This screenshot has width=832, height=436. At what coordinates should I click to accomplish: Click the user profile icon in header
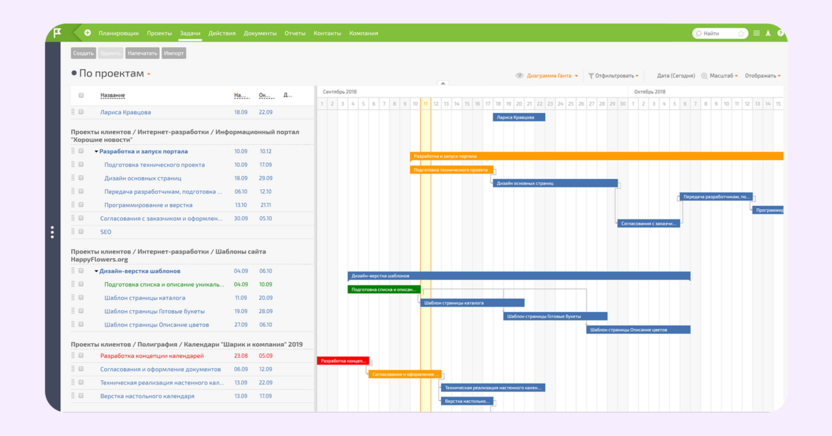768,33
